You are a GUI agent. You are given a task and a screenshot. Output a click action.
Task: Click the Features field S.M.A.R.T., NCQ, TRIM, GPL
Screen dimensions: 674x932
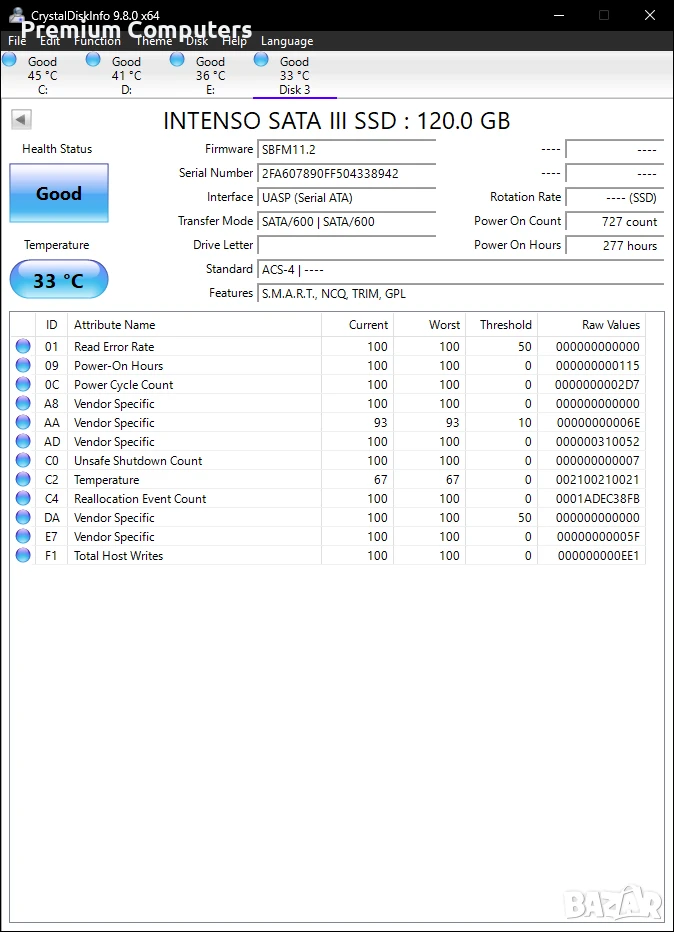(461, 294)
